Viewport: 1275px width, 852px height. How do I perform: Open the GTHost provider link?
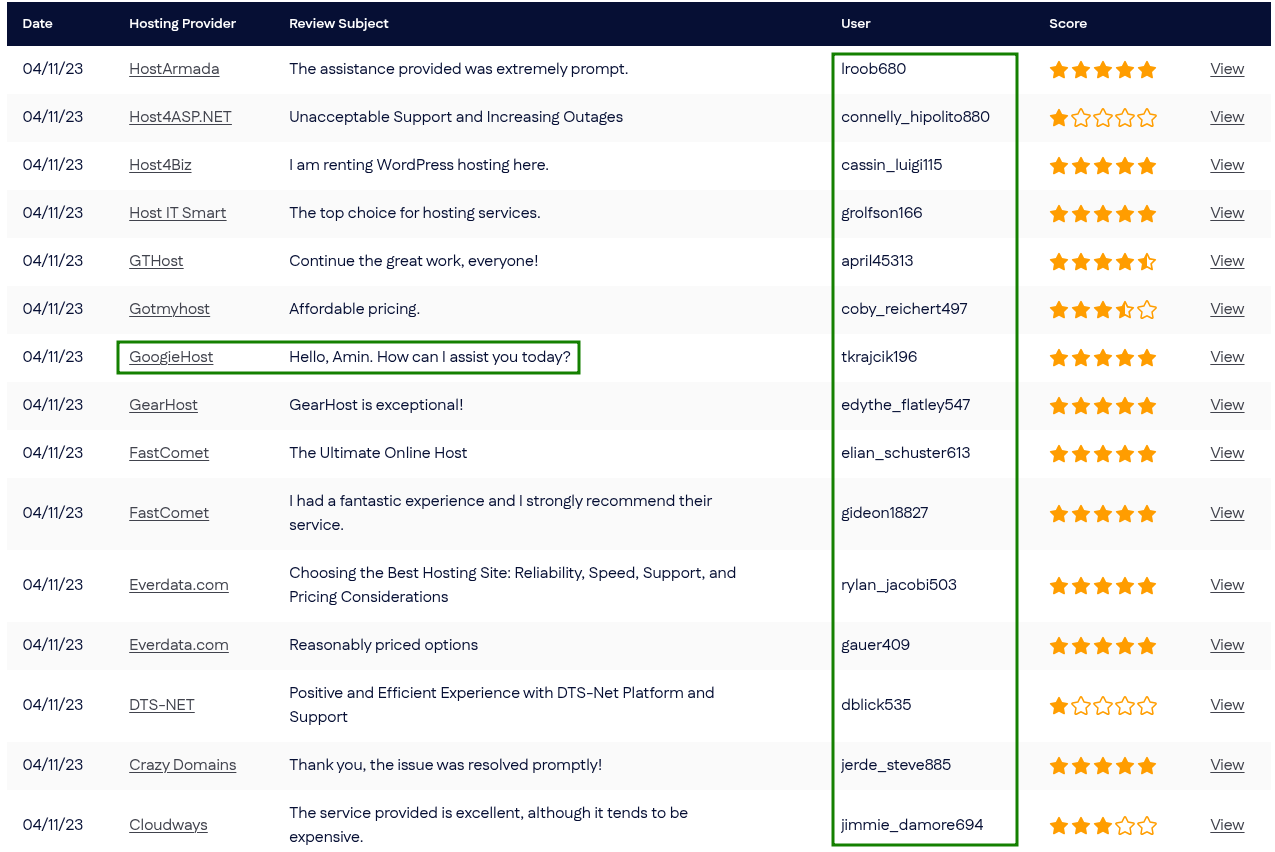tap(156, 261)
